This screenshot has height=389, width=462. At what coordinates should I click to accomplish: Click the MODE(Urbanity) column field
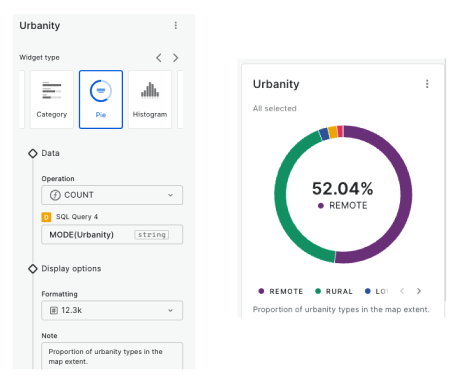(x=112, y=235)
